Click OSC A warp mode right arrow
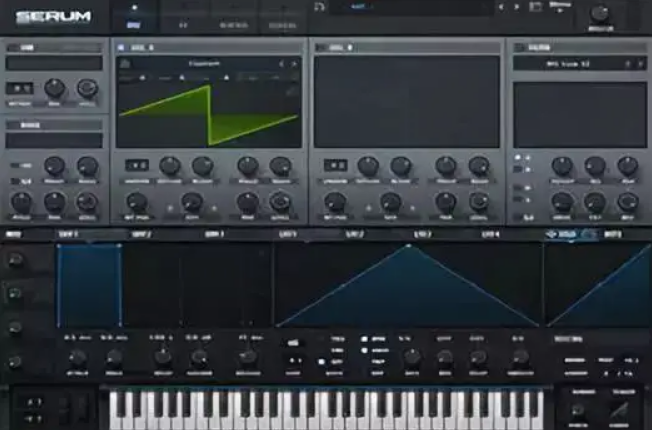Viewport: 652px width, 430px height. click(x=215, y=208)
